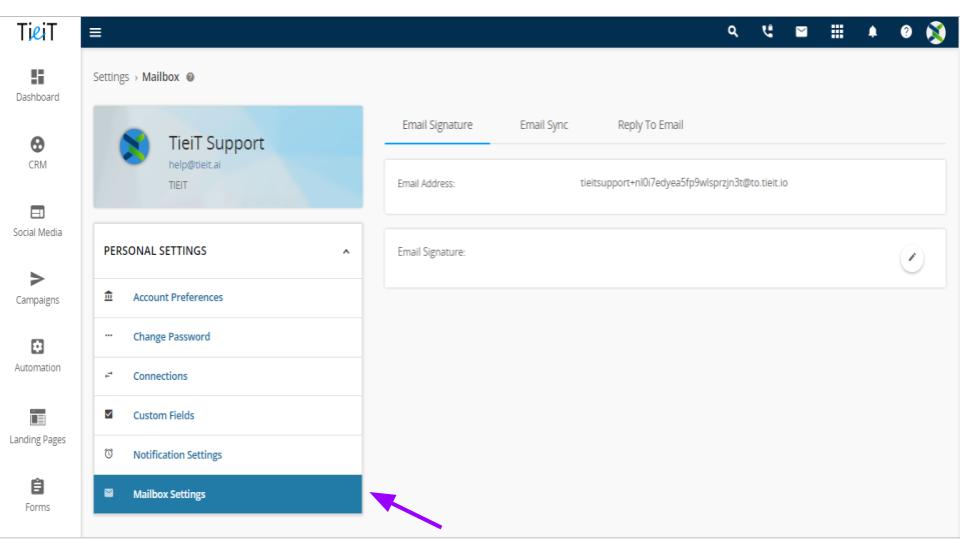Click the Mailbox Settings envelope icon

(x=108, y=493)
